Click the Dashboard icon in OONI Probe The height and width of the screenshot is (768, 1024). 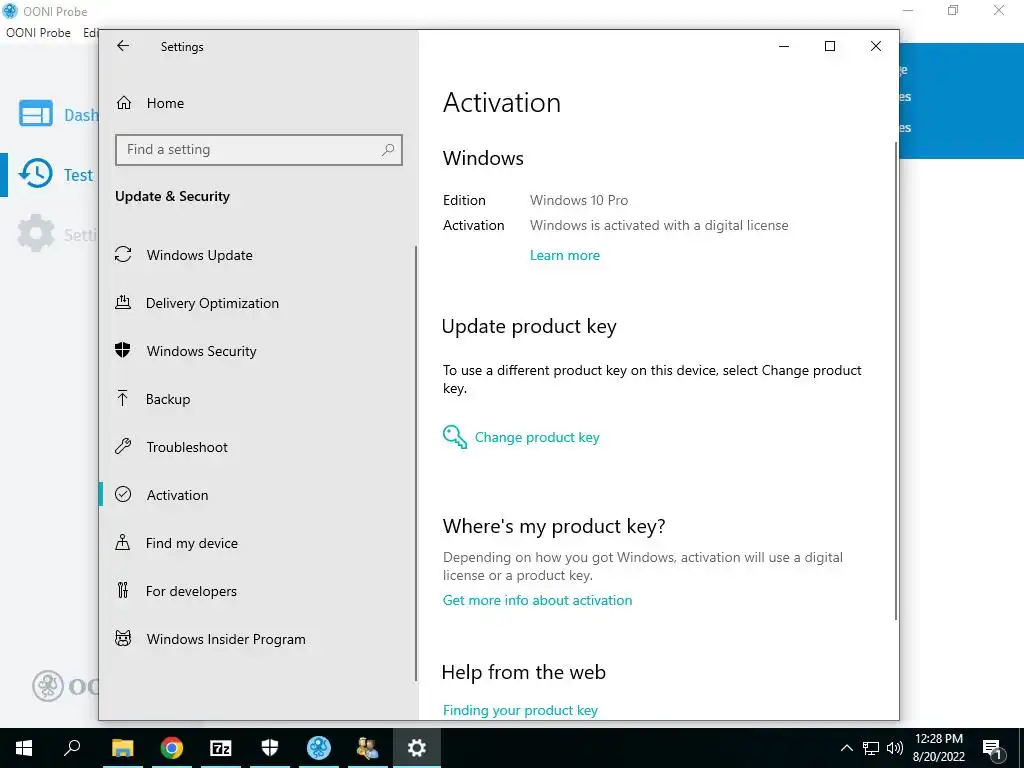35,113
